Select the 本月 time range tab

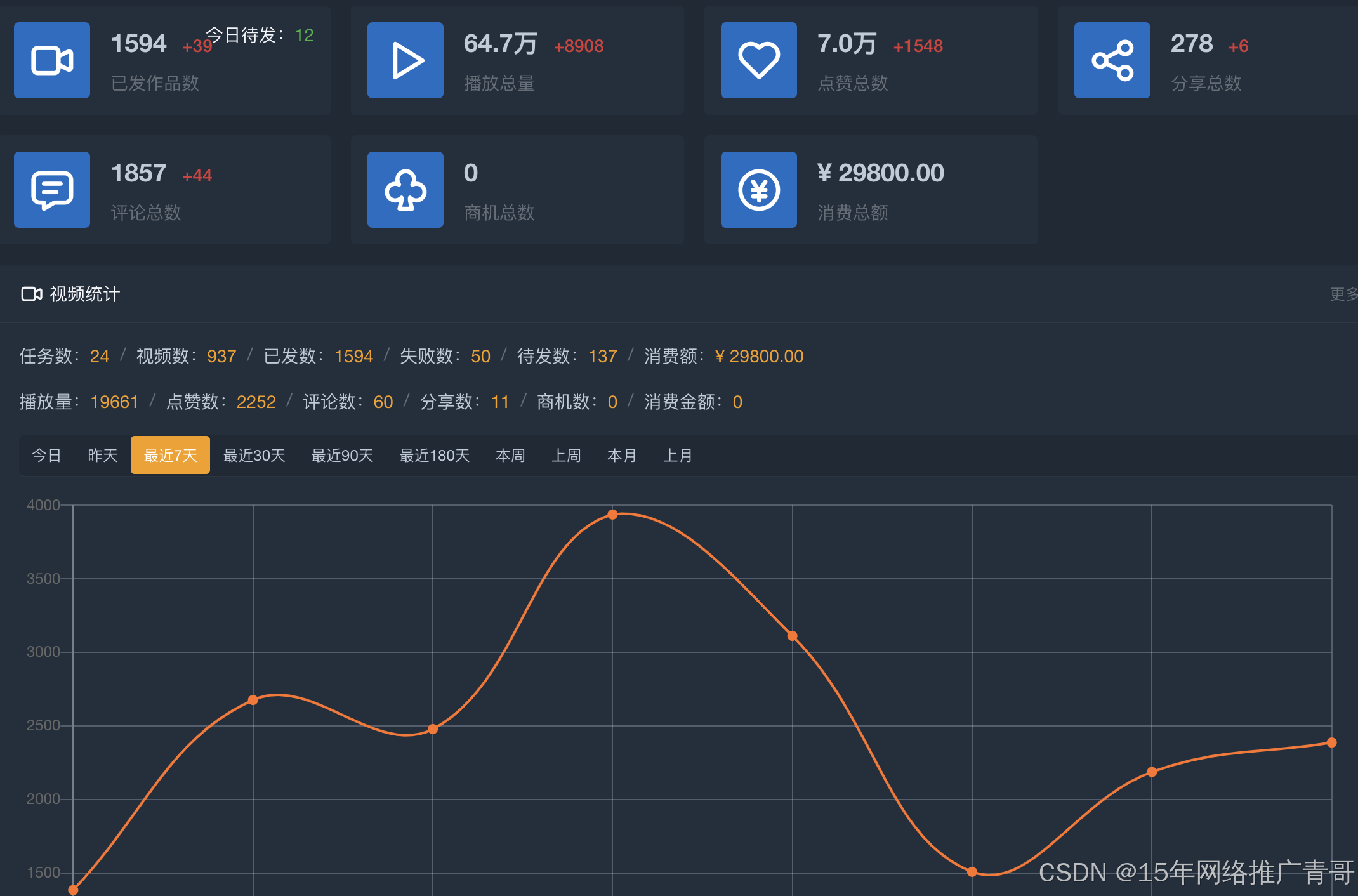click(622, 455)
